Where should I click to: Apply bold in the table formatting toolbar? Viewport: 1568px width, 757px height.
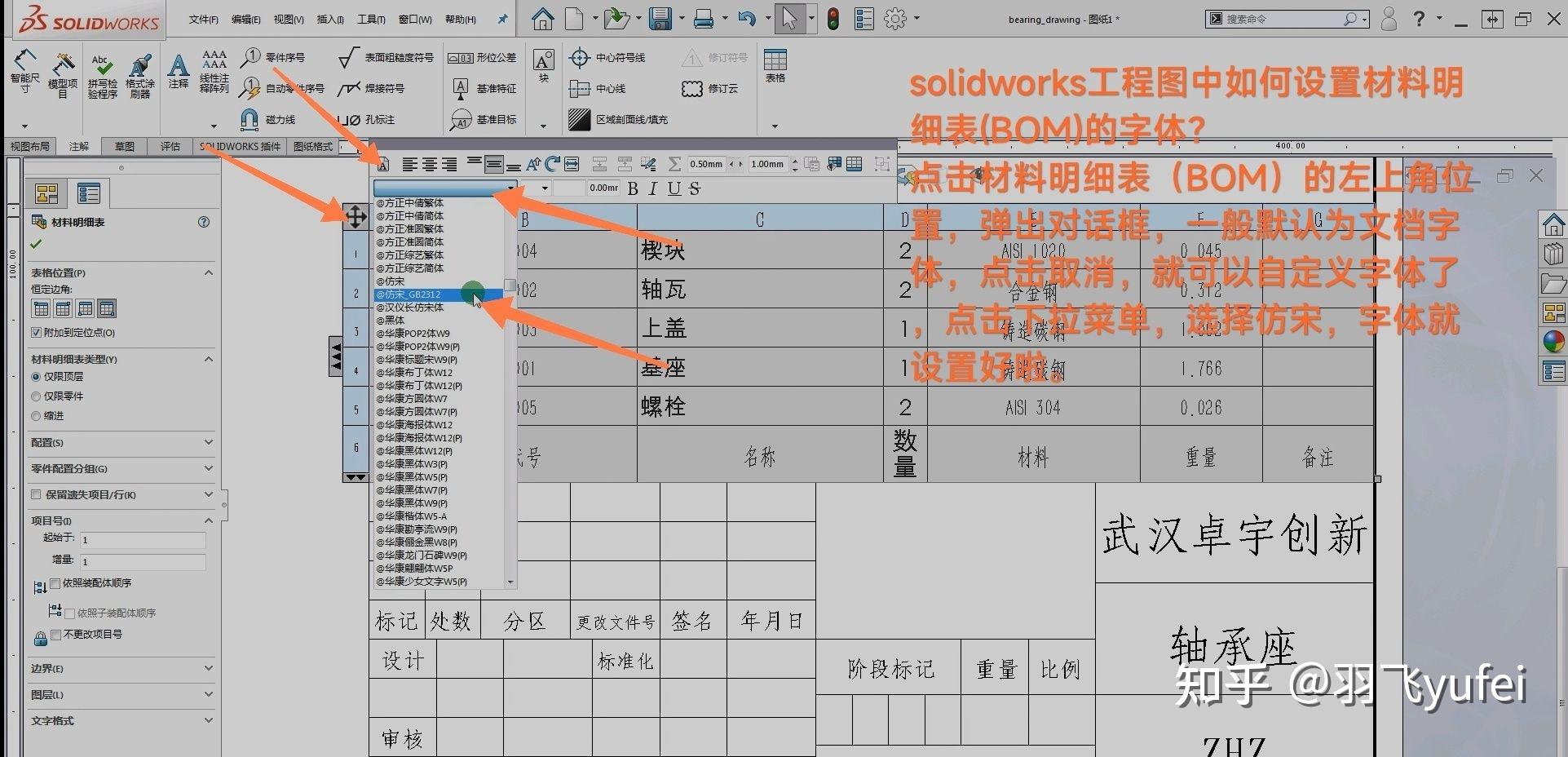[x=632, y=188]
